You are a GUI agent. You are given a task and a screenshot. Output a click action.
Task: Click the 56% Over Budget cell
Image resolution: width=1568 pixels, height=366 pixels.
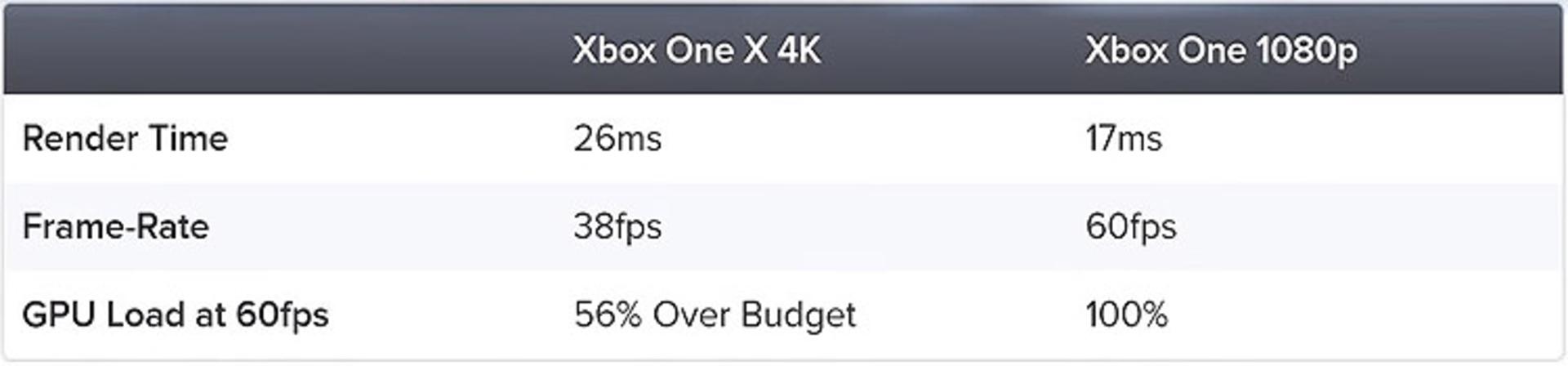pos(715,315)
